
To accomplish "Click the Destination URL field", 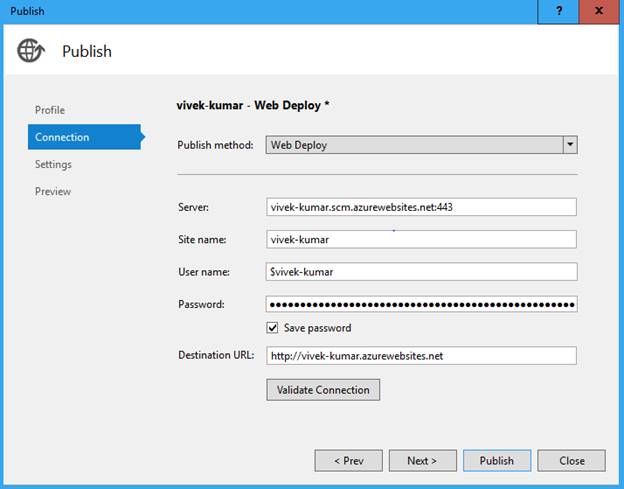I will (x=421, y=356).
